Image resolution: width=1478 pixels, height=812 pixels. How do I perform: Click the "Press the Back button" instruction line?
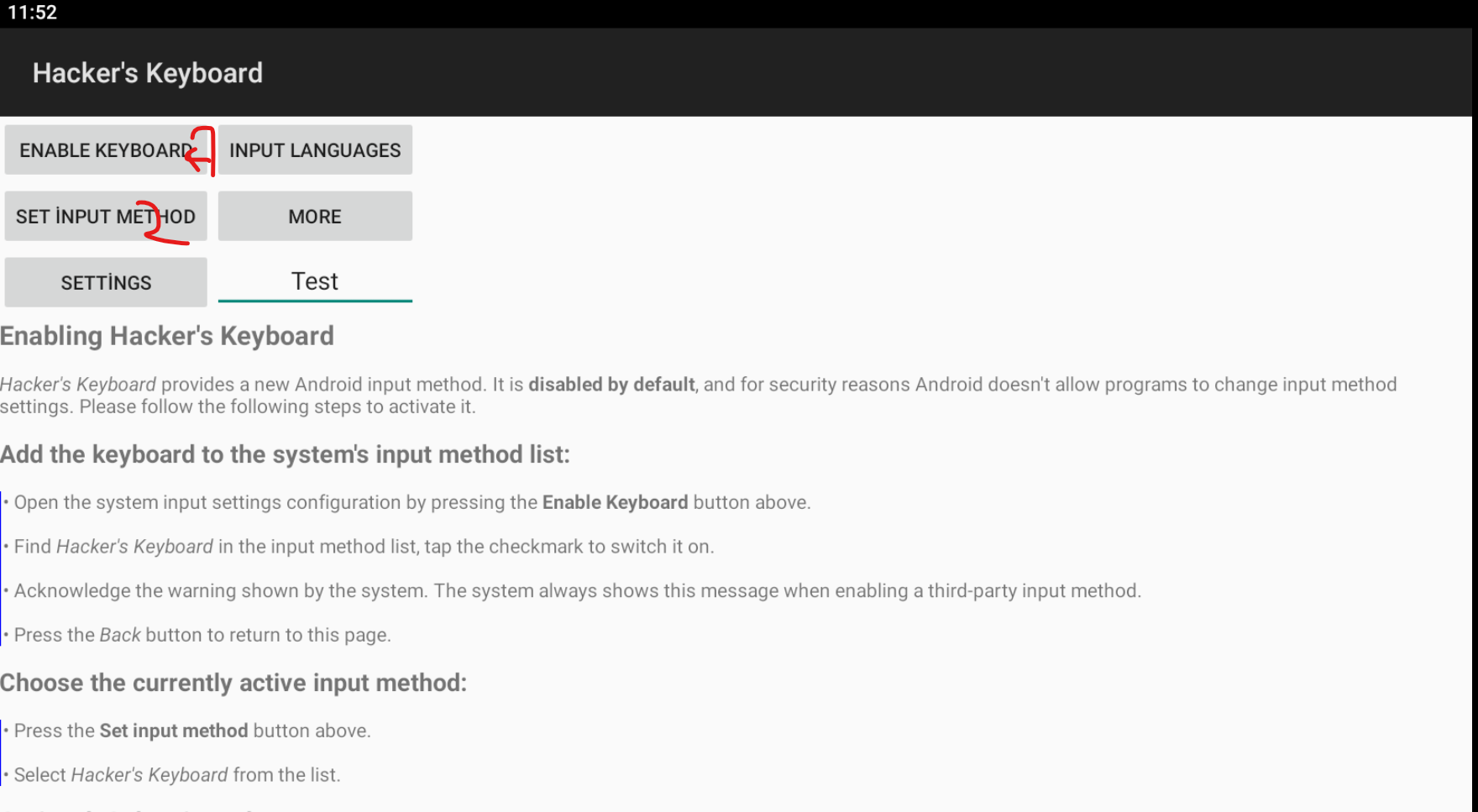point(202,635)
